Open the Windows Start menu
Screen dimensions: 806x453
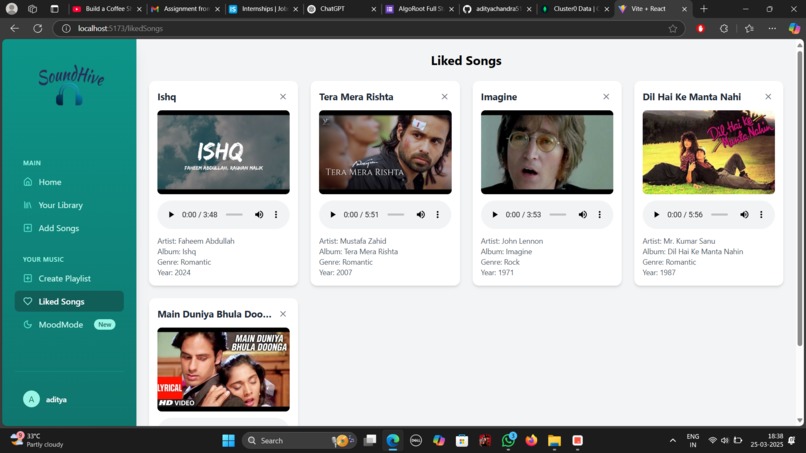228,441
